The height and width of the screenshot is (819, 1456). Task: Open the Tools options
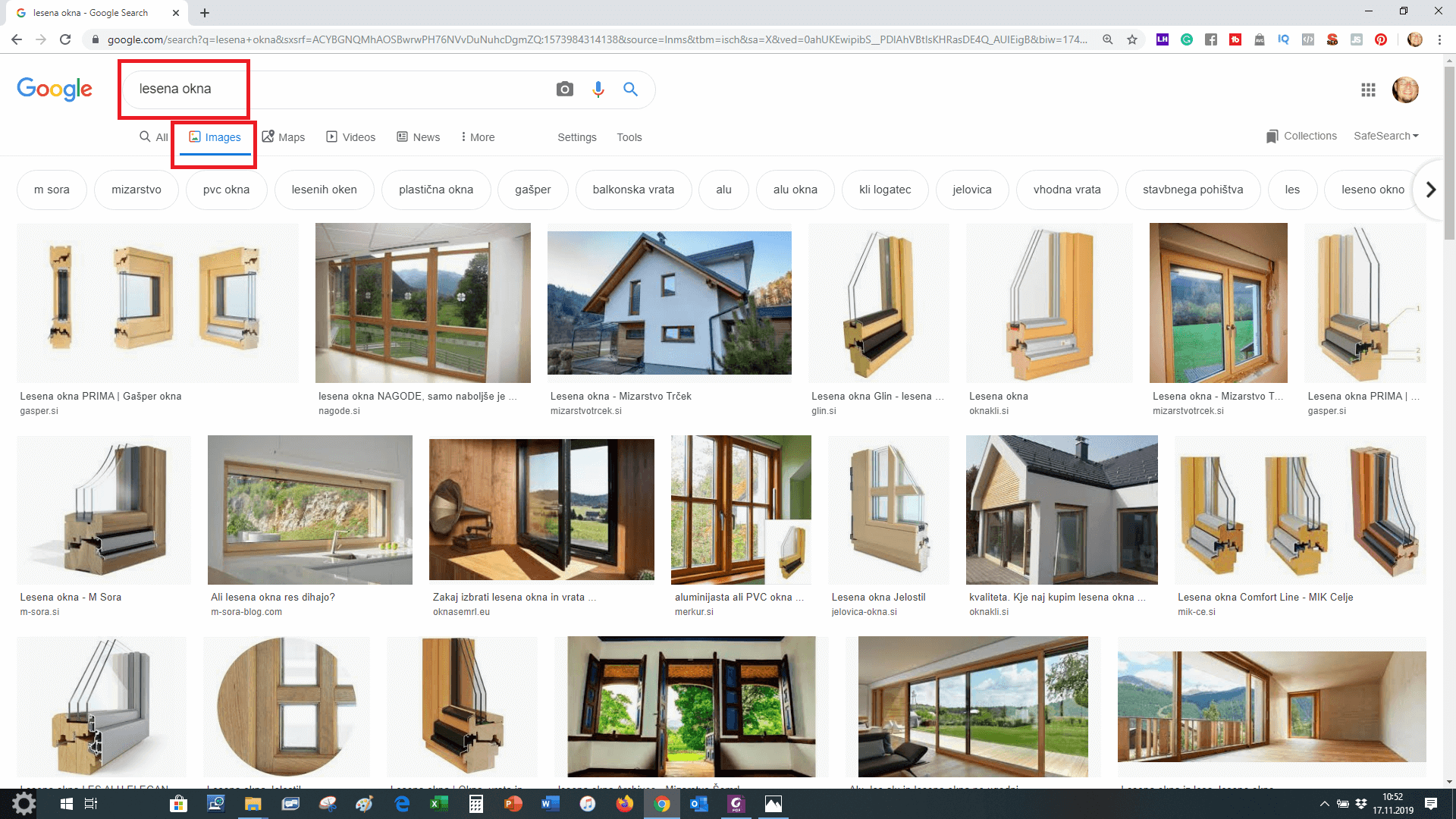point(629,137)
